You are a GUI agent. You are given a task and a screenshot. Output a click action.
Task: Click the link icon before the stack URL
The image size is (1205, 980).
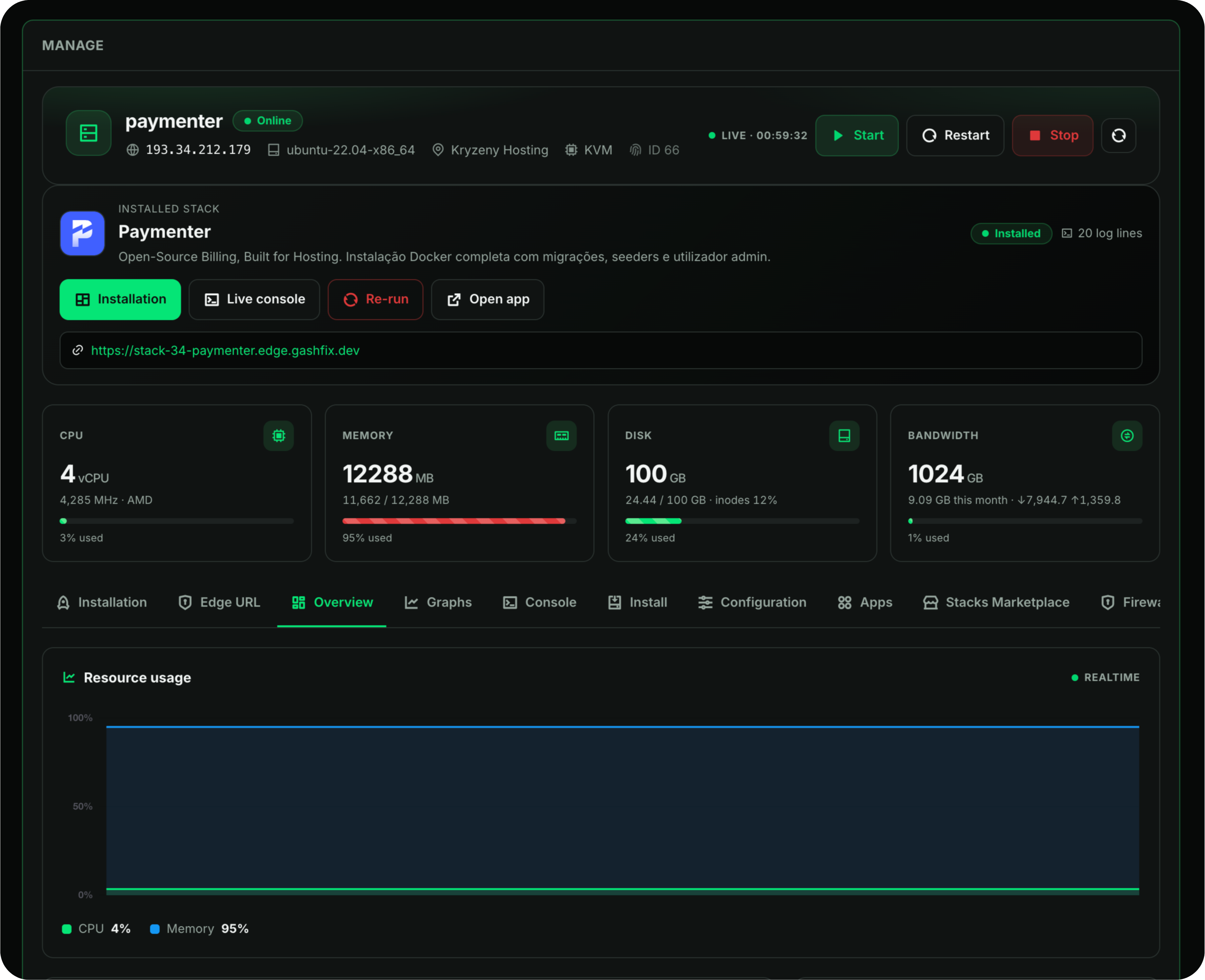point(78,351)
